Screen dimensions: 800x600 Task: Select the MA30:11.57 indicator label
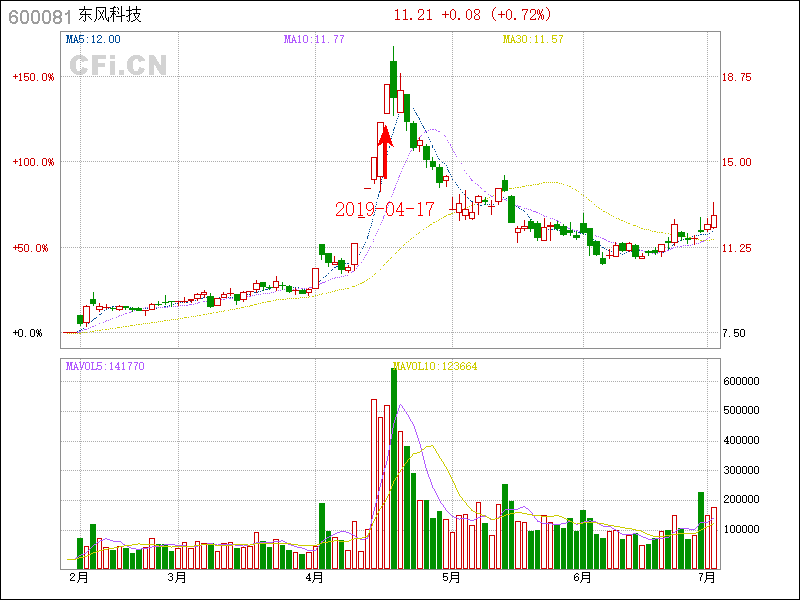click(x=533, y=39)
